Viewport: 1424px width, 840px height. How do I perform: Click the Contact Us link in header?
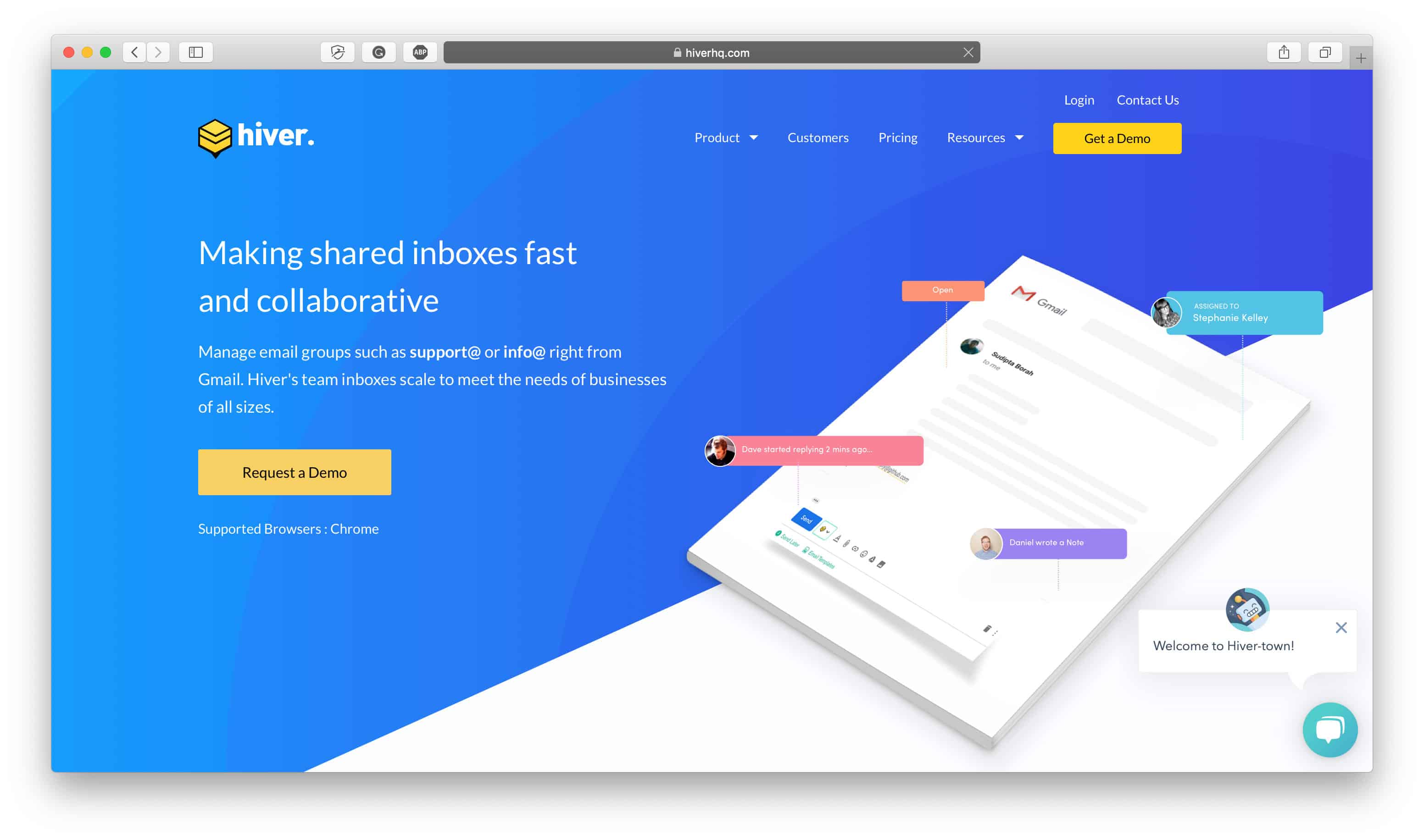tap(1147, 100)
